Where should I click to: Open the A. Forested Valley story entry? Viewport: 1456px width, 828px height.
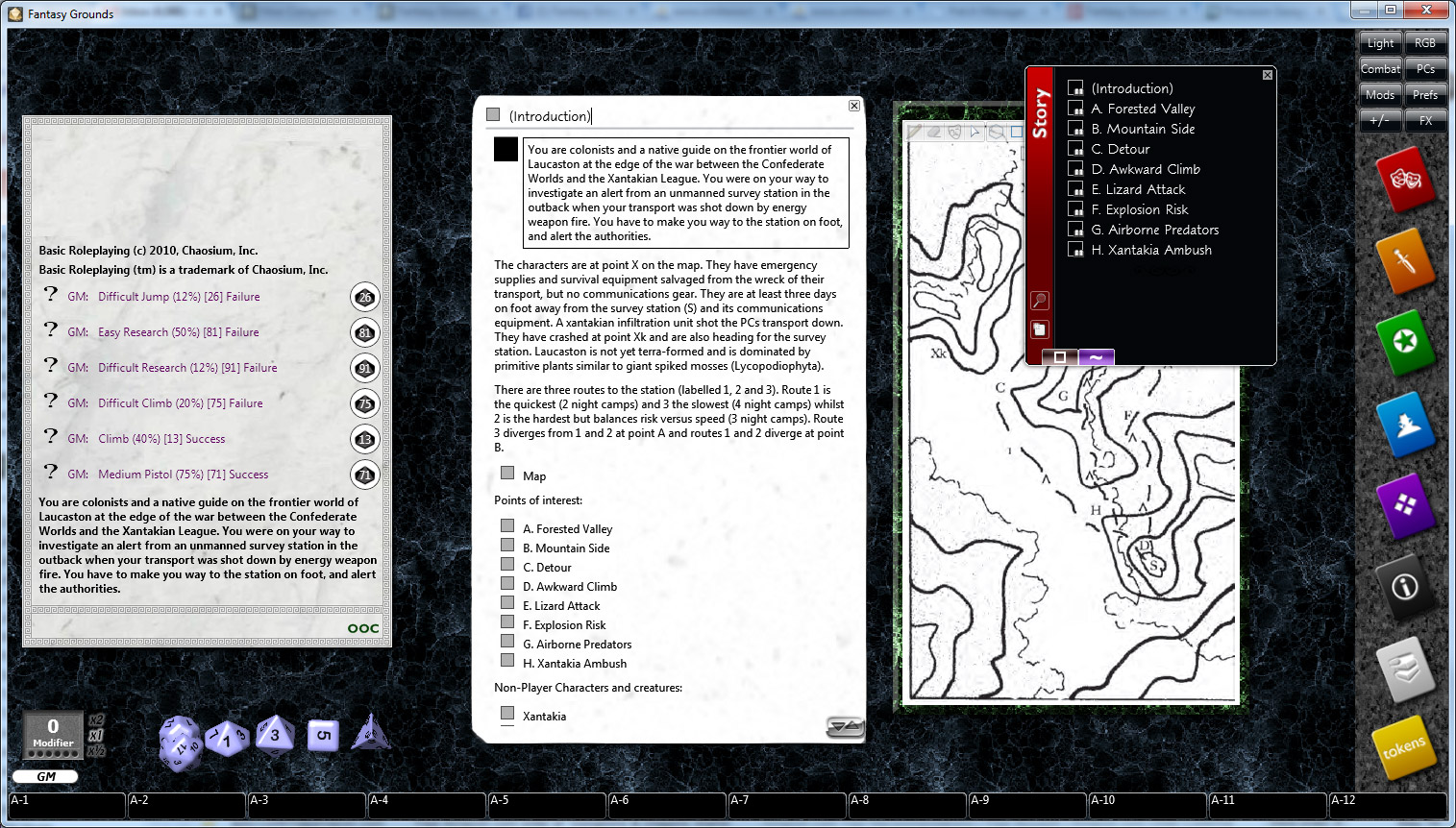point(1143,109)
